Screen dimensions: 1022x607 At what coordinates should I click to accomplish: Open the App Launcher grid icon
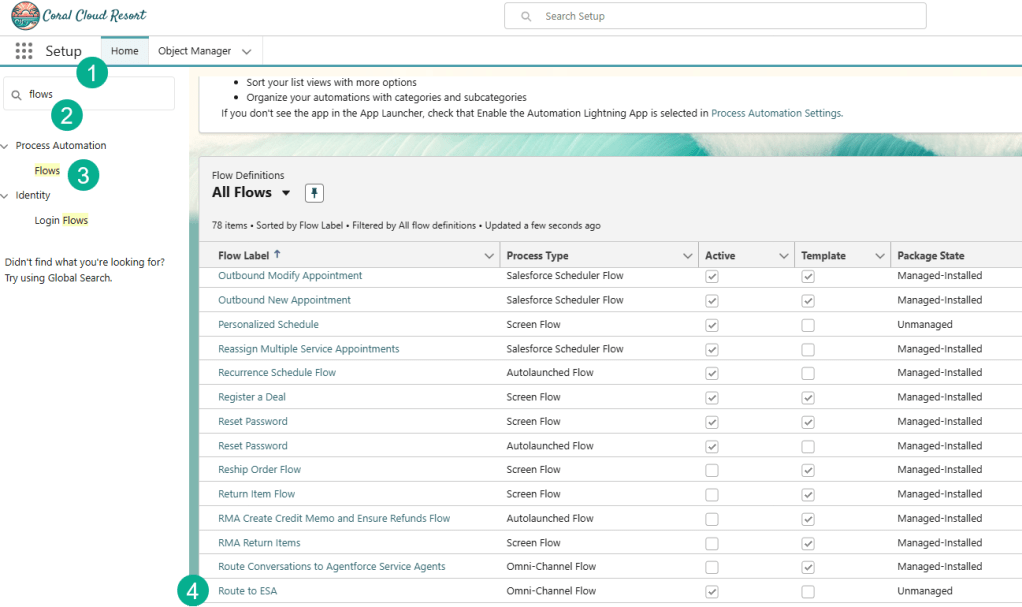[x=24, y=51]
